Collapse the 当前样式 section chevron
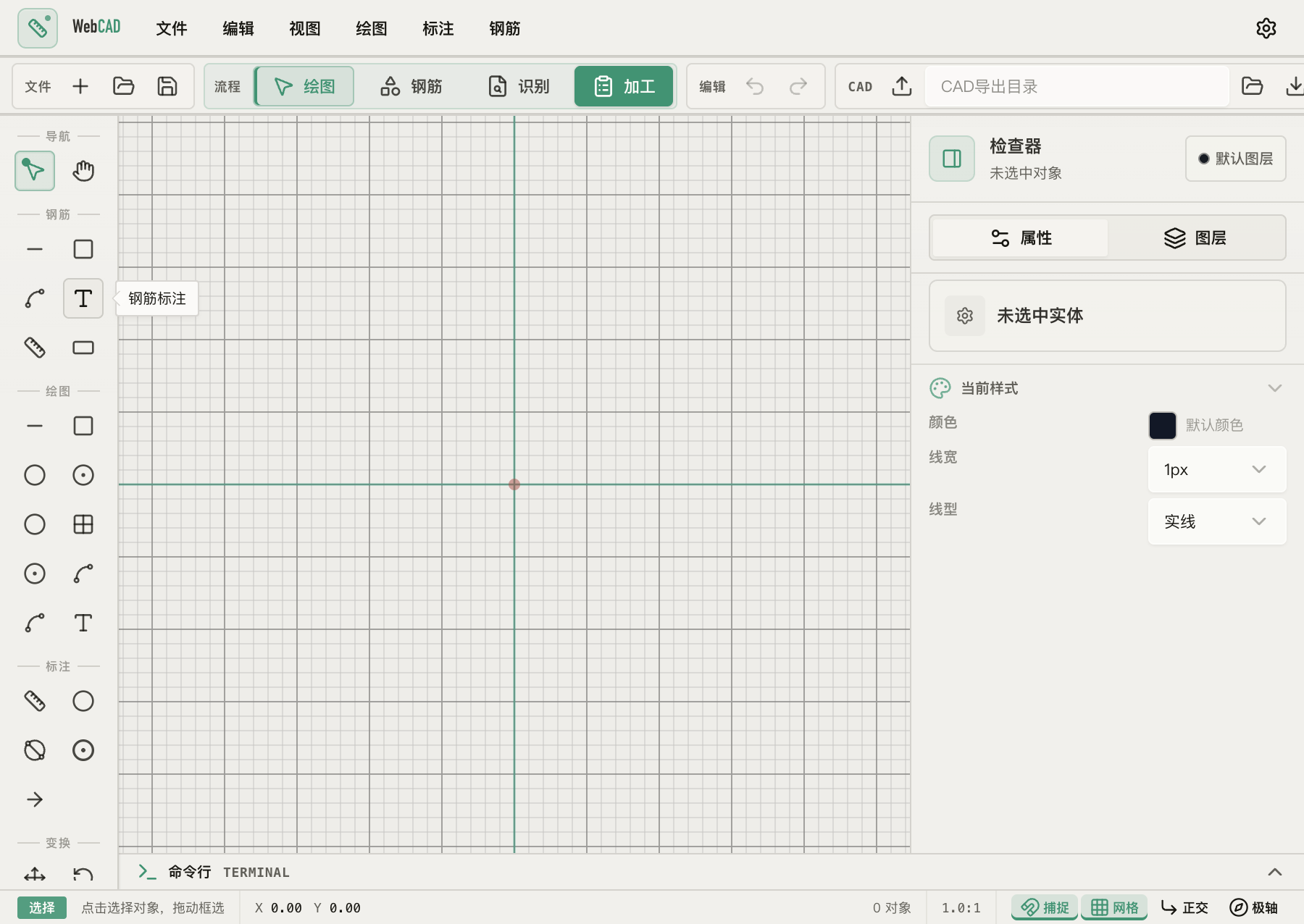The image size is (1304, 924). [1275, 388]
